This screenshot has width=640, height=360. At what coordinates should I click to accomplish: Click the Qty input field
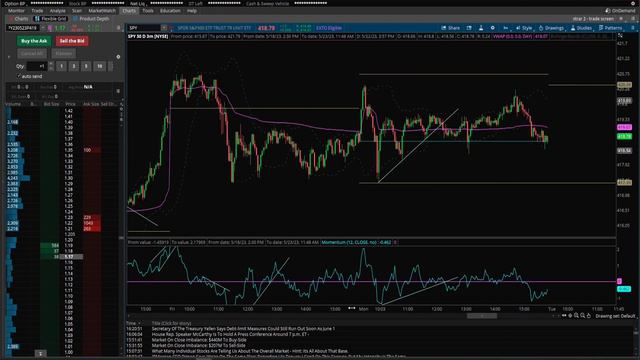[x=36, y=66]
